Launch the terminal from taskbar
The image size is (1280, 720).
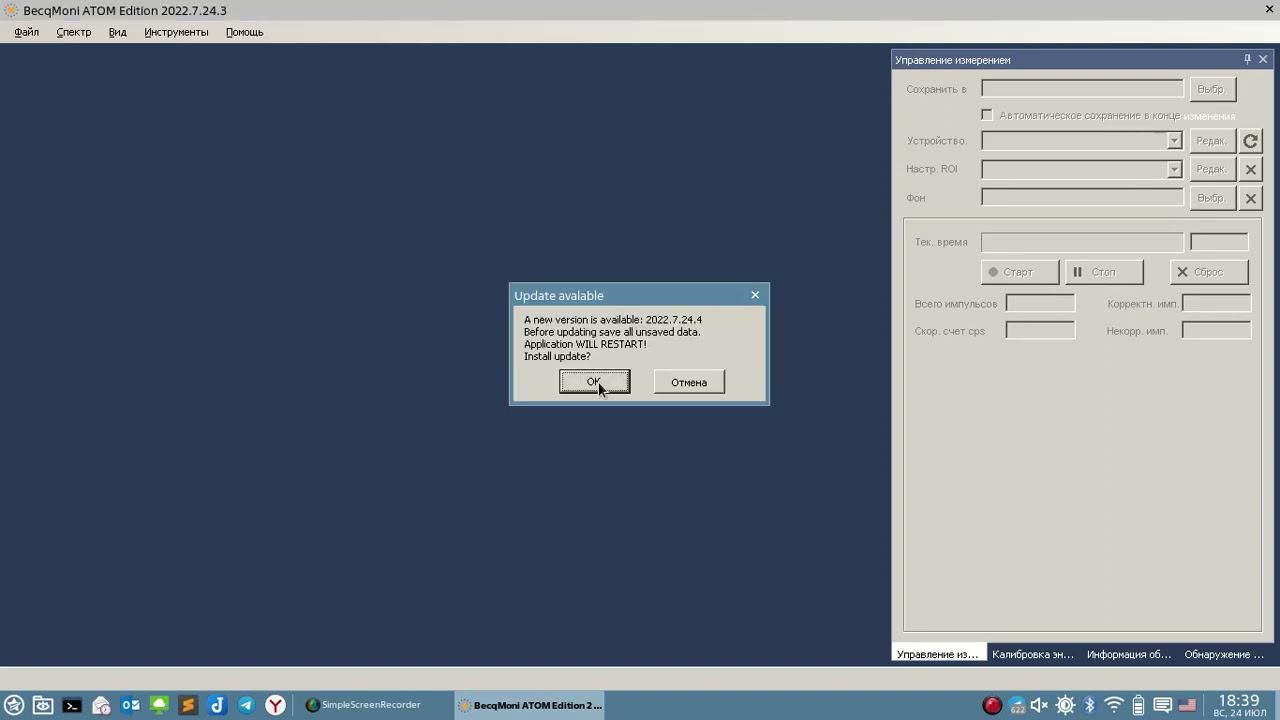(72, 705)
